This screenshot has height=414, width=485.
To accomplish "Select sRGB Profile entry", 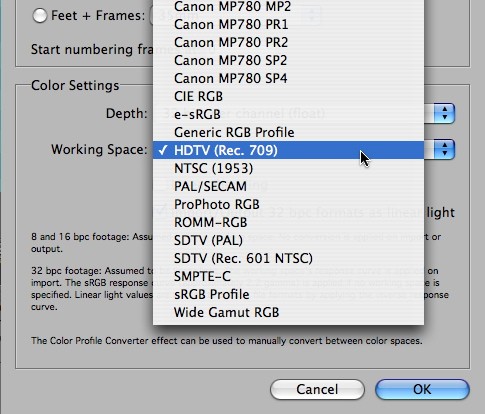I will click(288, 294).
